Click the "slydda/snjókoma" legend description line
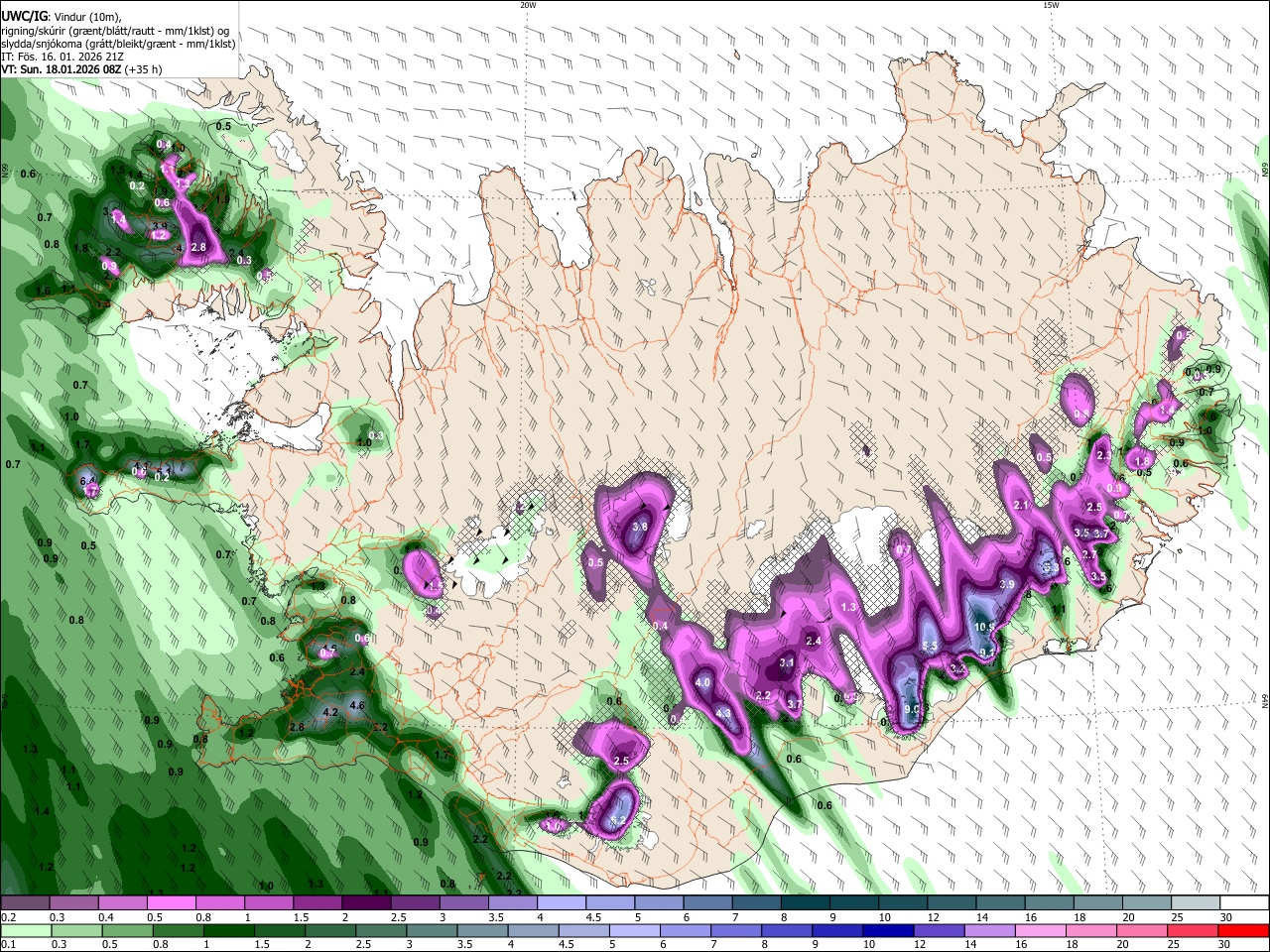Image resolution: width=1270 pixels, height=952 pixels. [x=118, y=44]
